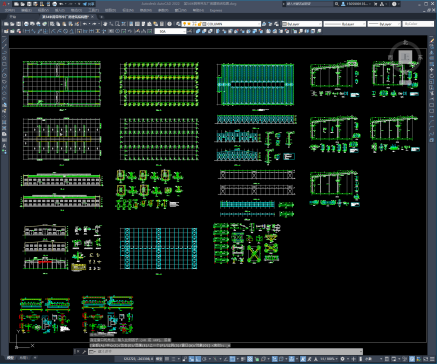437x364 pixels.
Task: Open the 格式(O) Format menu
Action: 76,10
